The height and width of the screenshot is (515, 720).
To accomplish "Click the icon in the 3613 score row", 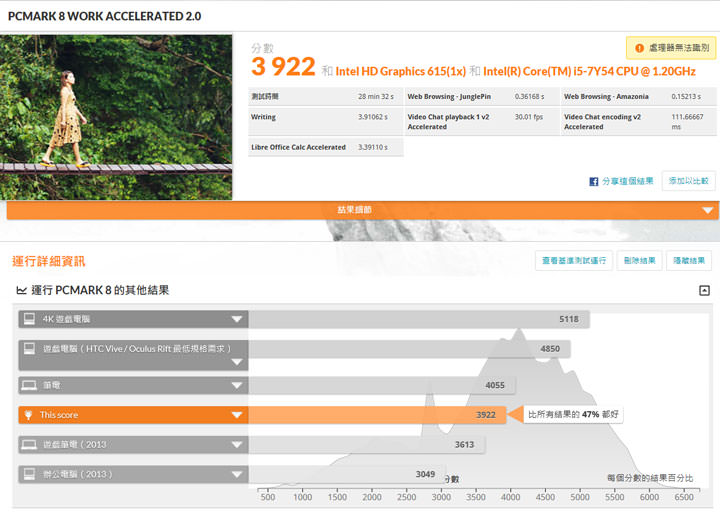I will [x=29, y=444].
